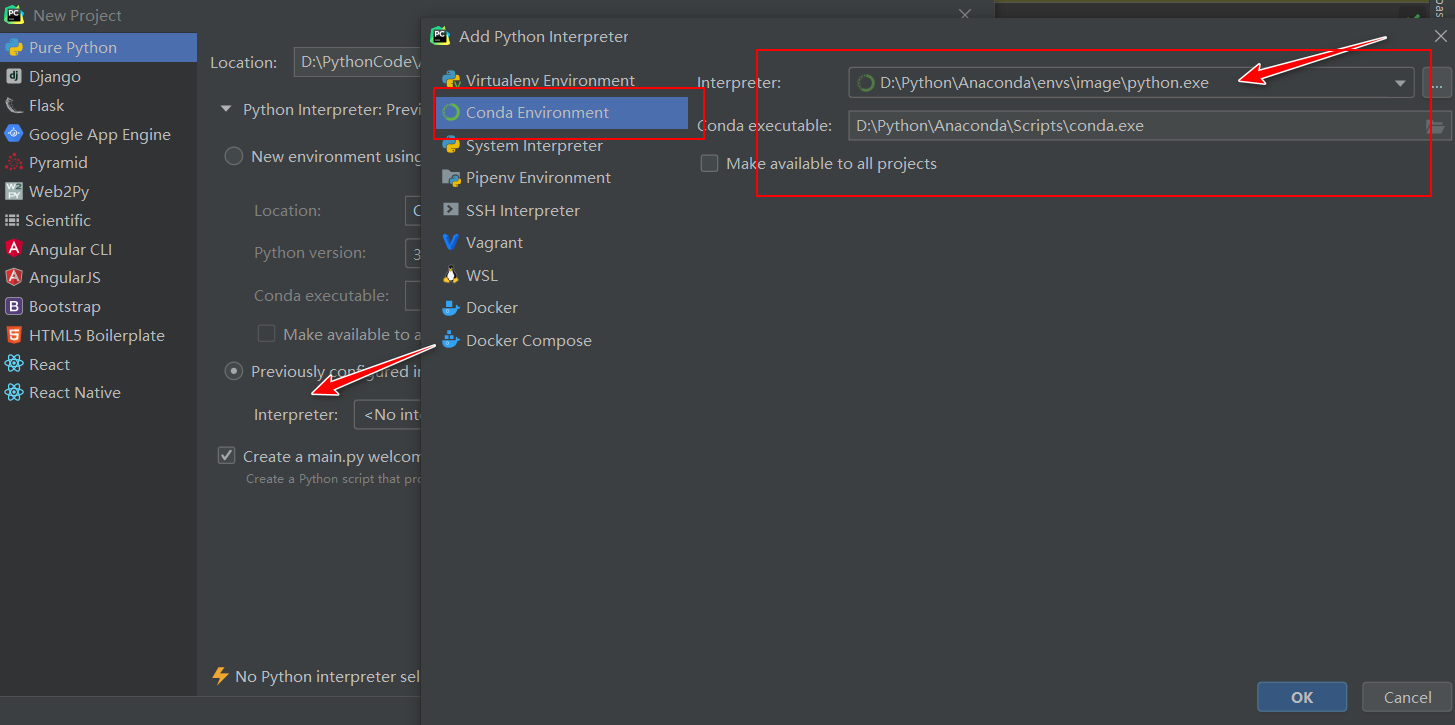Open the Interpreter path dropdown arrow
The image size is (1455, 725).
coord(1401,83)
